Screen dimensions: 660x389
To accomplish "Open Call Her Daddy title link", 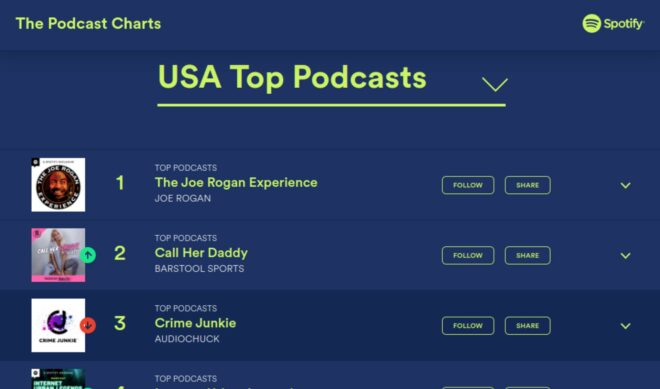I will point(201,253).
